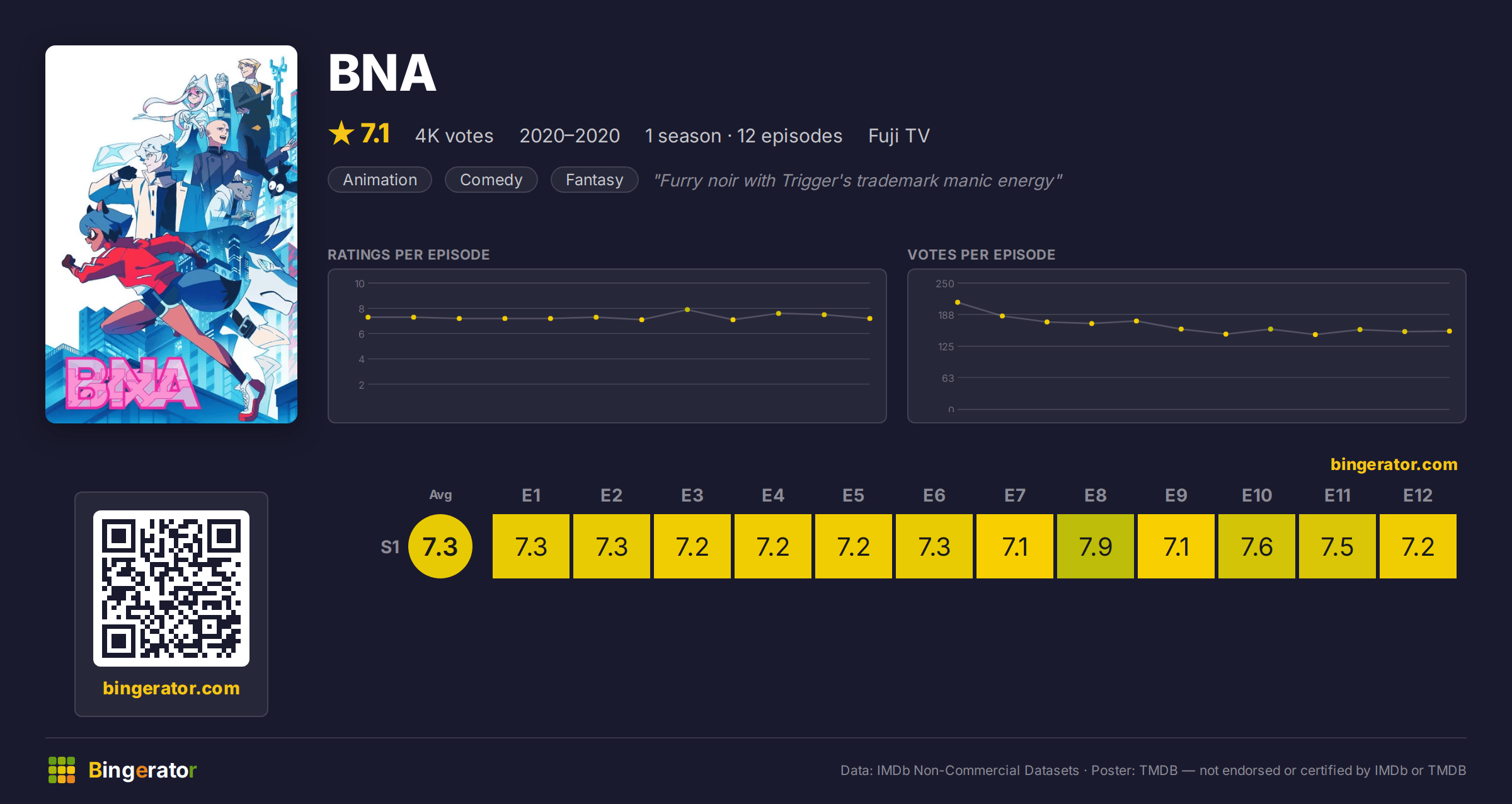Click first episode point on votes chart

pyautogui.click(x=958, y=302)
